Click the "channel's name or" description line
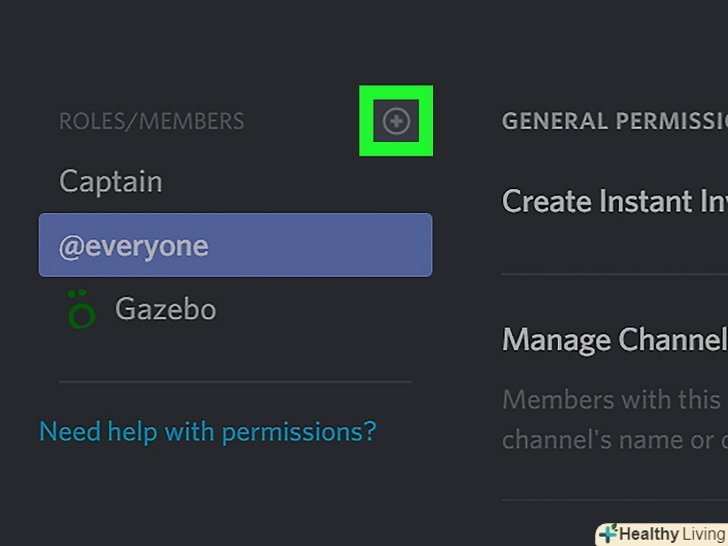 (x=610, y=439)
